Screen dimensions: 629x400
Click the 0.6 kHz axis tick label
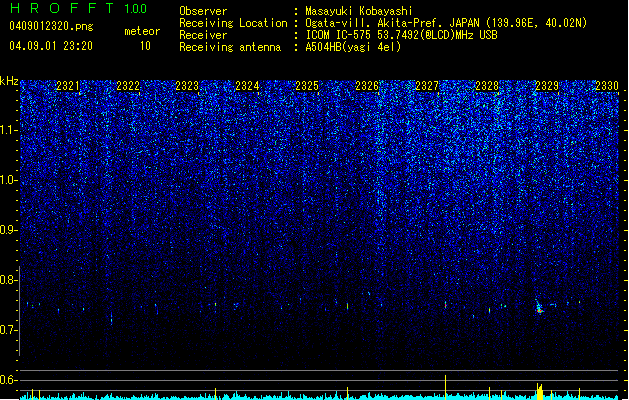pos(9,380)
